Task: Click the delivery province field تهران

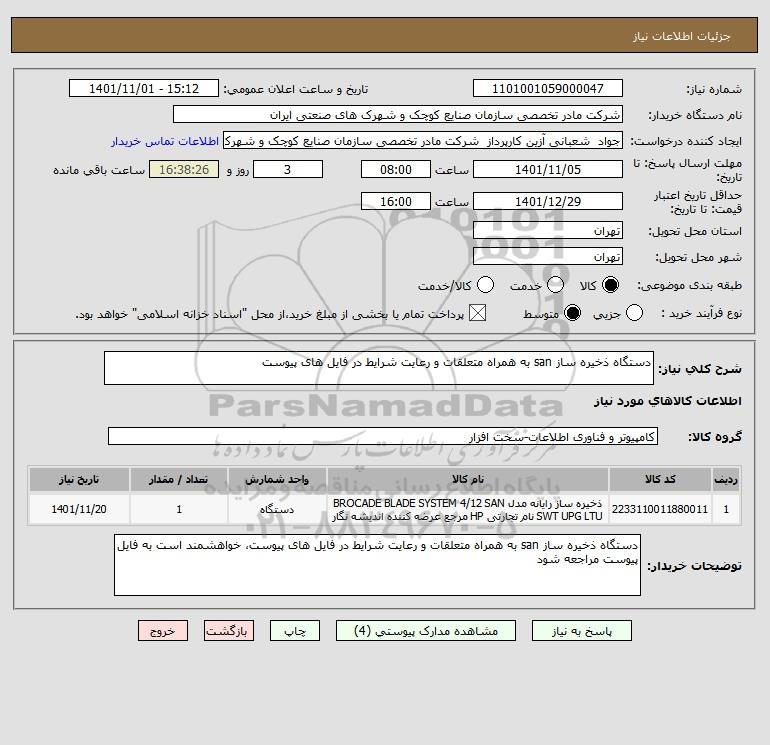Action: pyautogui.click(x=548, y=230)
